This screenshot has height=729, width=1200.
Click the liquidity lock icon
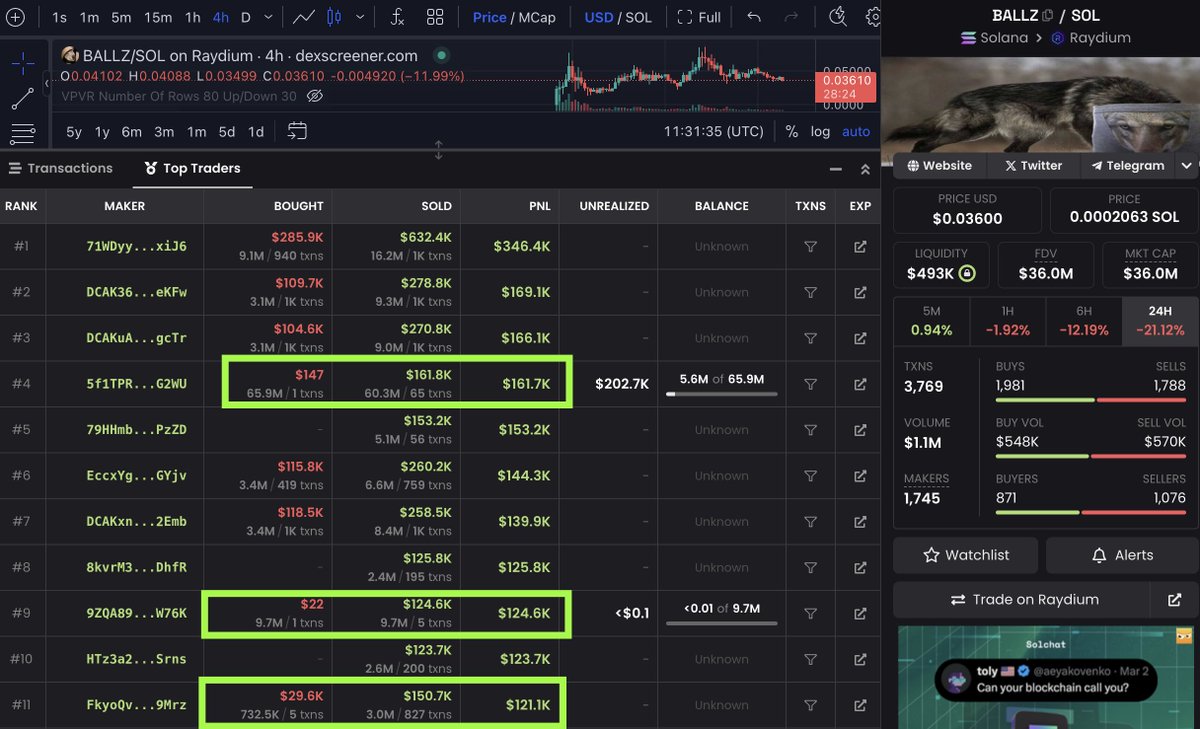pyautogui.click(x=966, y=273)
